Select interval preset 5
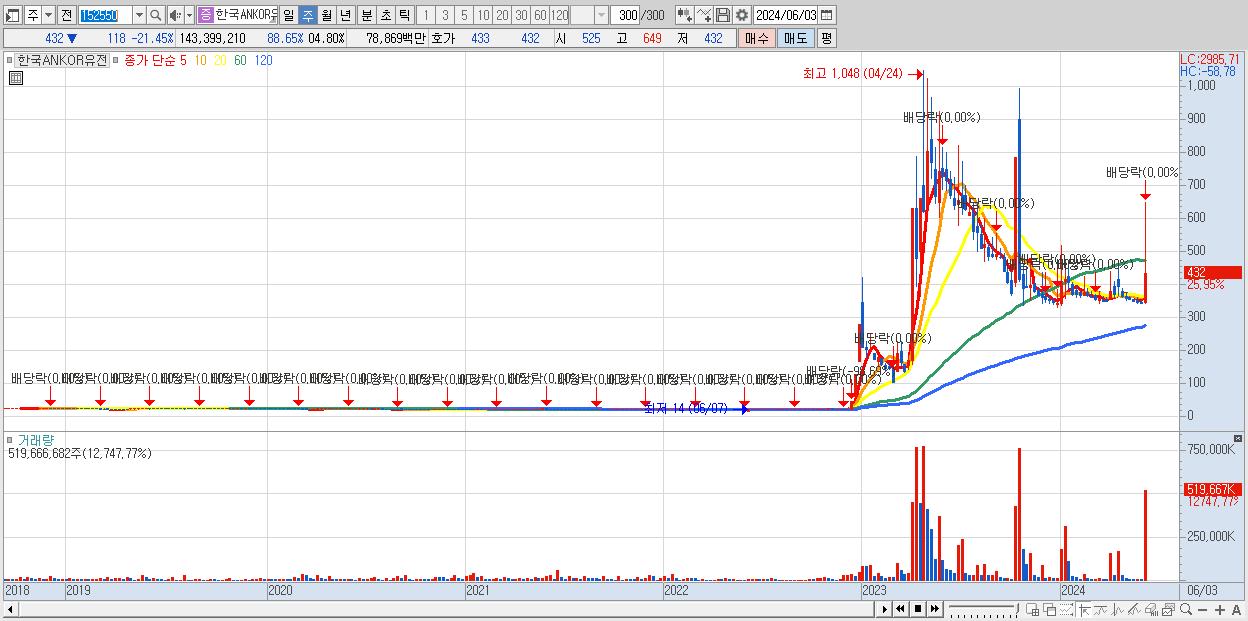Screen dimensions: 1248x621 464,15
